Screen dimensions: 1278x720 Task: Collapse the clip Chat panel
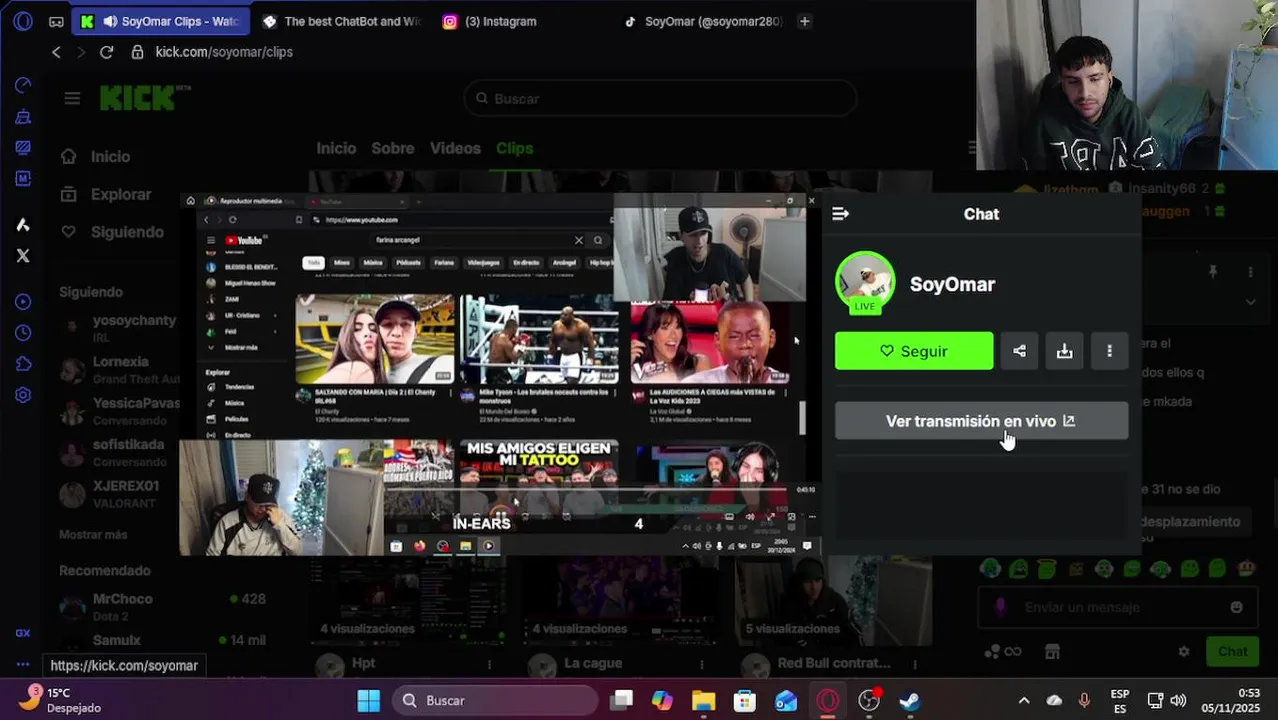click(840, 214)
